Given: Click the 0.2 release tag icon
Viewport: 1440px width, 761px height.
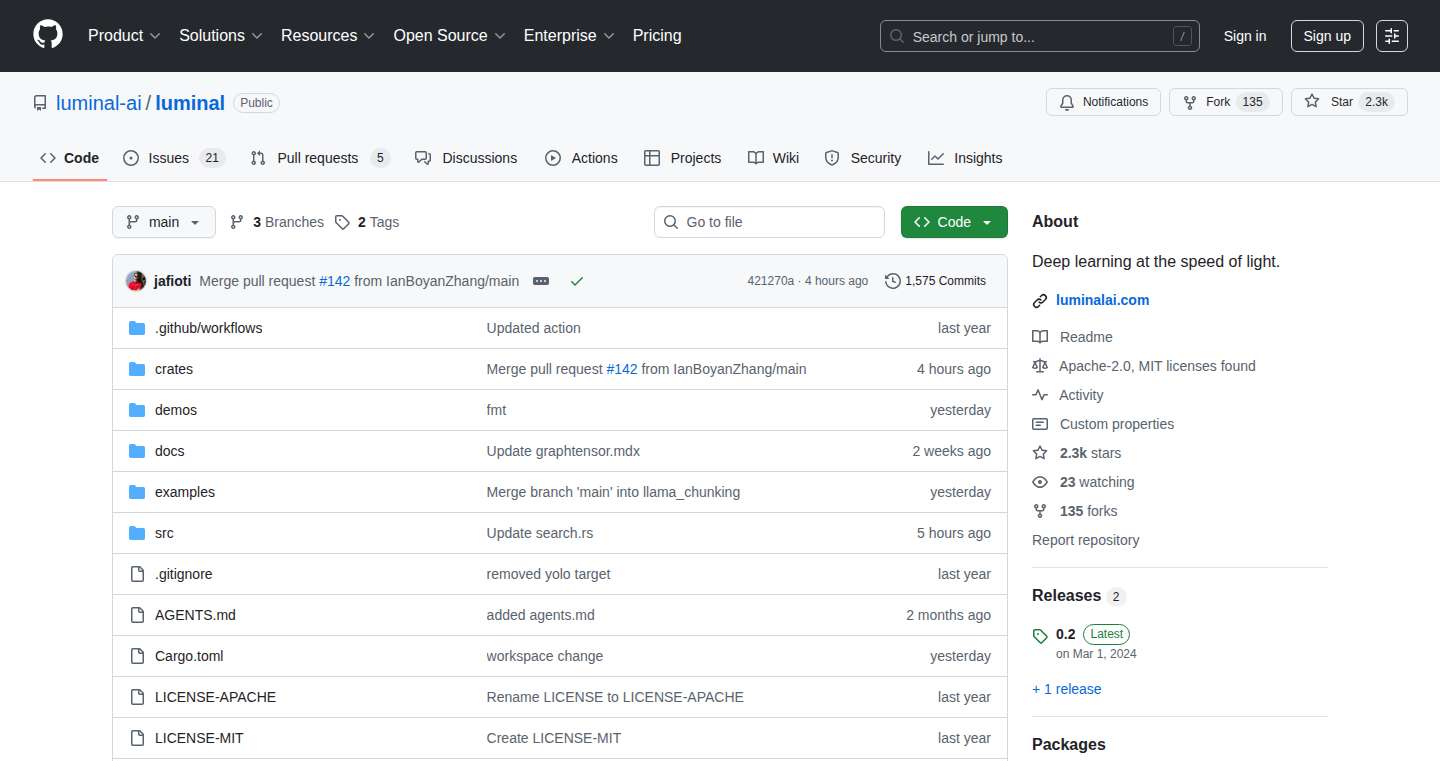Looking at the screenshot, I should (x=1040, y=635).
